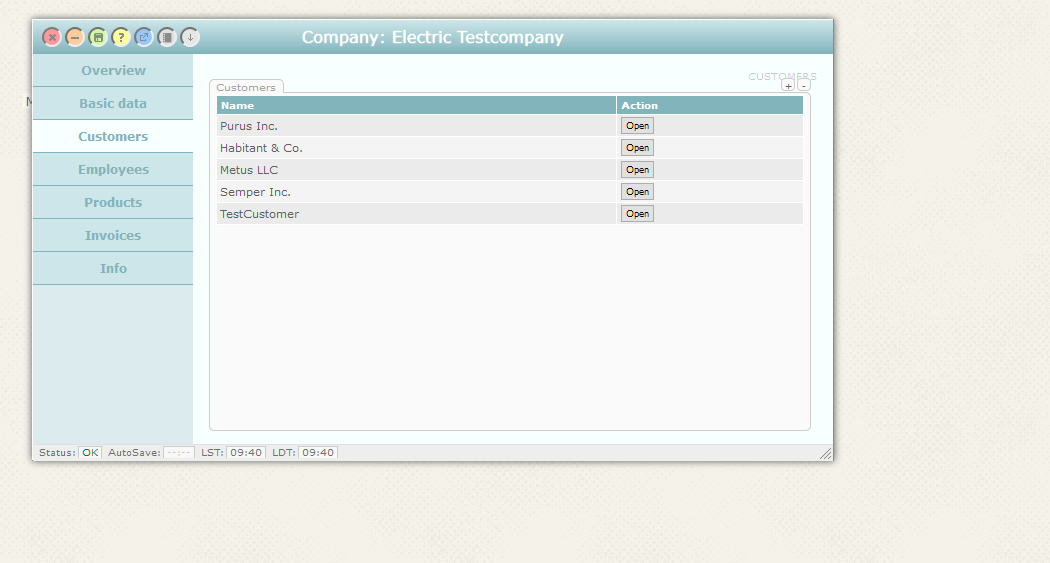Click the orange minimize icon
The image size is (1050, 563).
[75, 37]
